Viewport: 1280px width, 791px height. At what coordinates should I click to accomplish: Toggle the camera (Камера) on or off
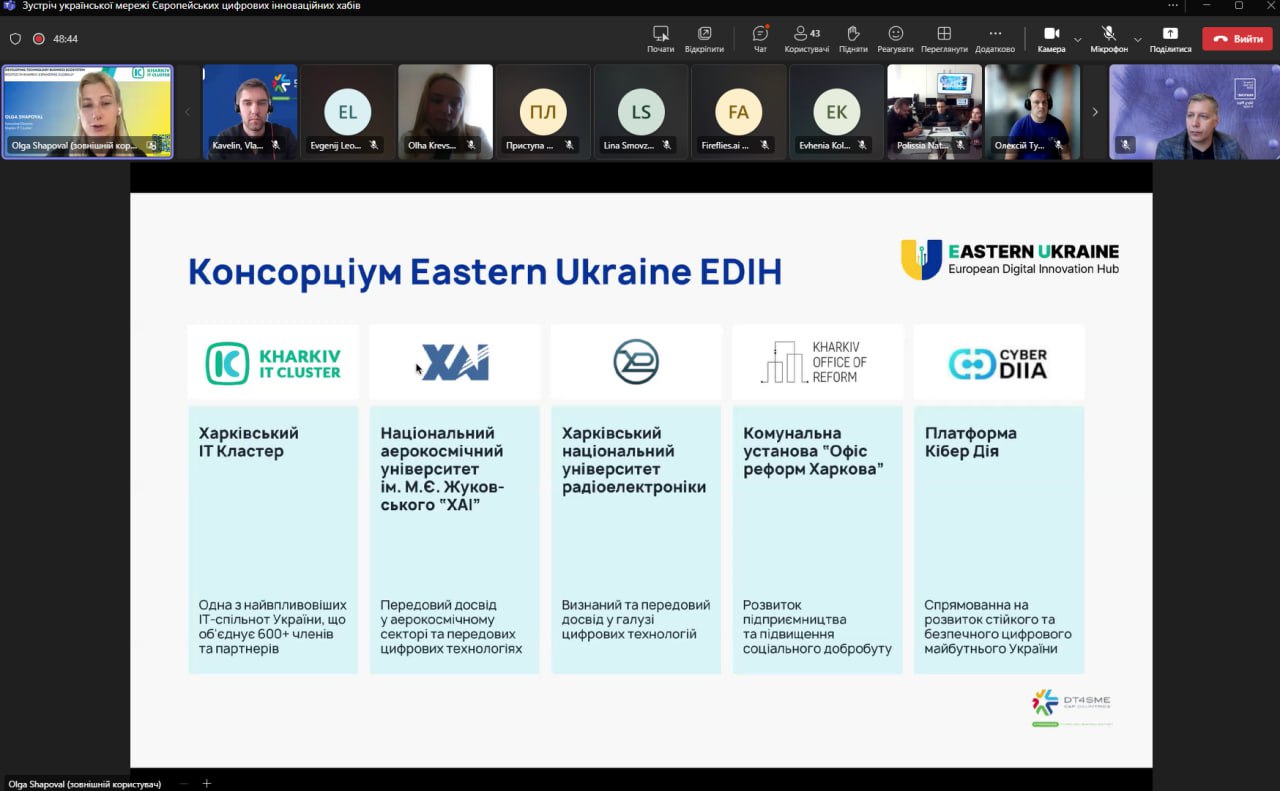[1051, 38]
